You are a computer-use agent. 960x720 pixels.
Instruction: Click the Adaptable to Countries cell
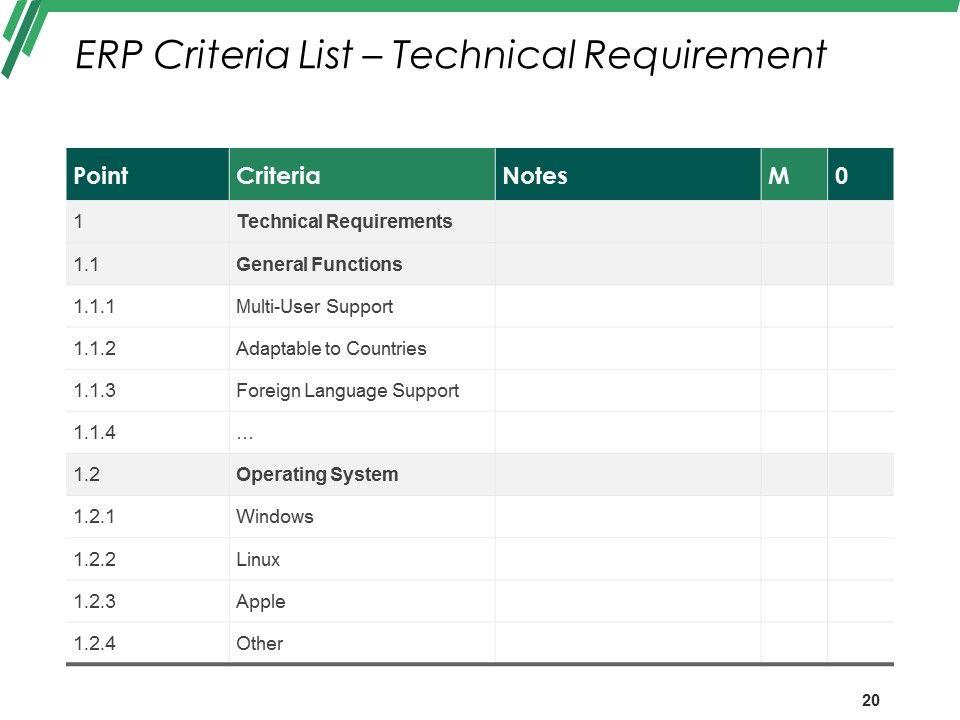click(331, 349)
